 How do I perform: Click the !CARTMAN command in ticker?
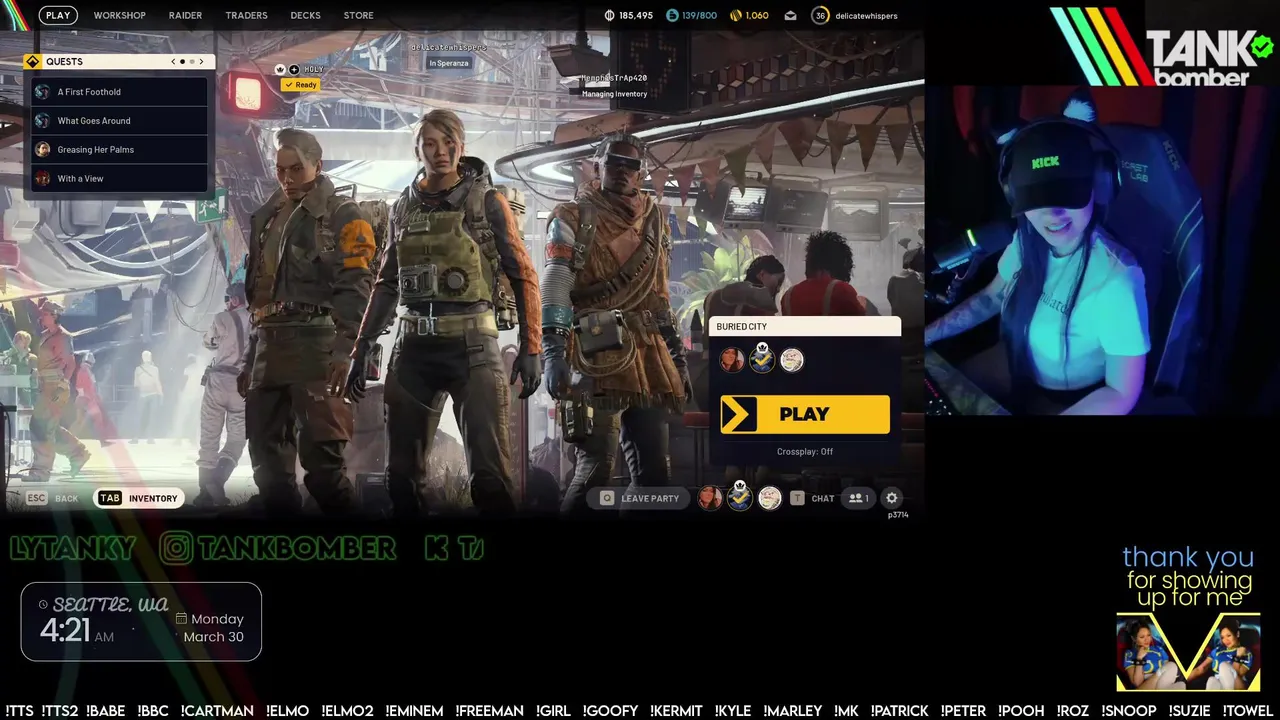(217, 711)
